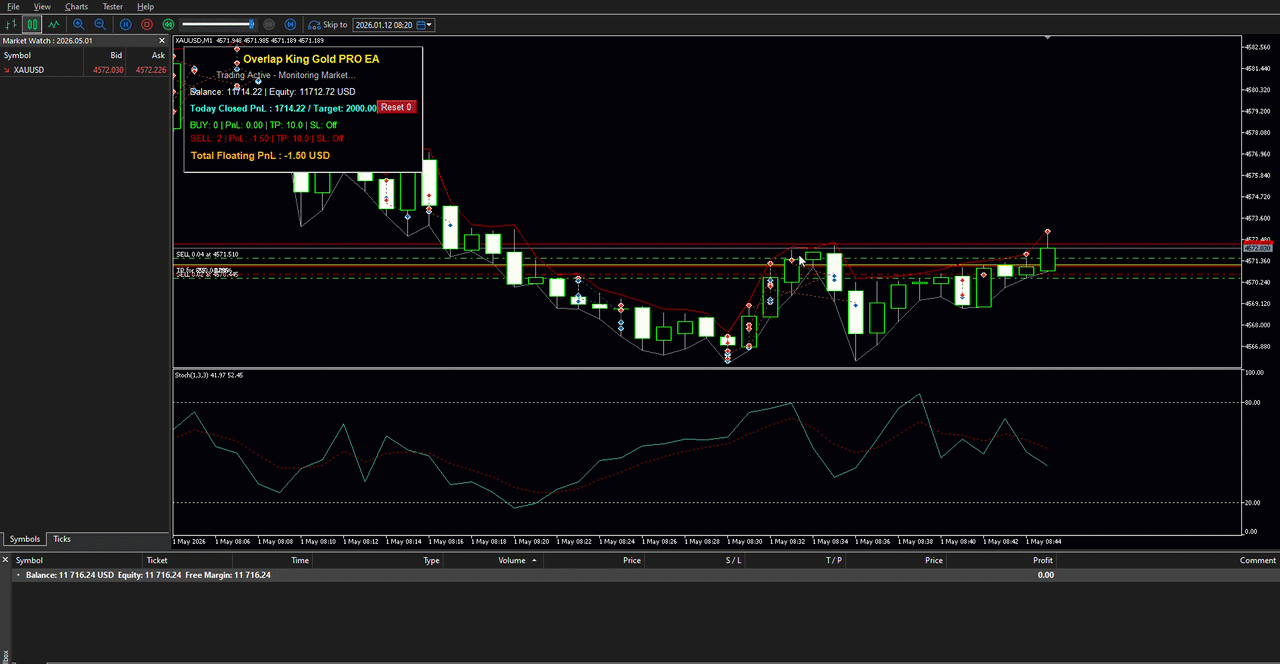Select candlestick chart type icon
This screenshot has width=1280, height=664.
[33, 24]
